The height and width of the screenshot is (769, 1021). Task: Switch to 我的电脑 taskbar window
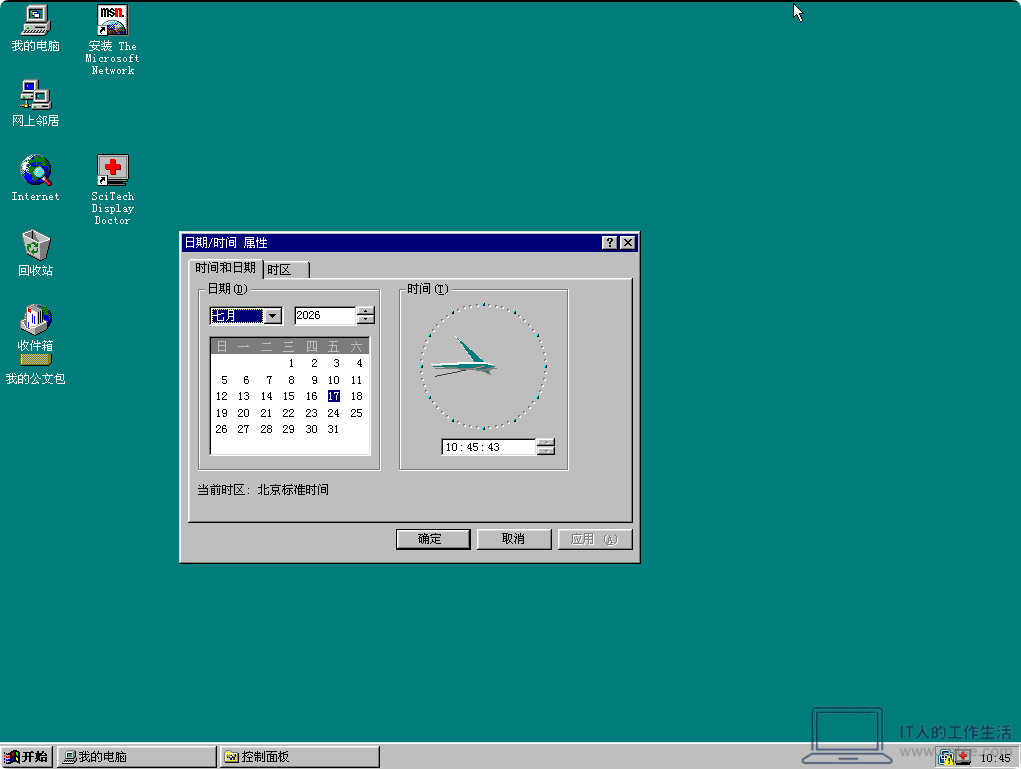pyautogui.click(x=137, y=757)
